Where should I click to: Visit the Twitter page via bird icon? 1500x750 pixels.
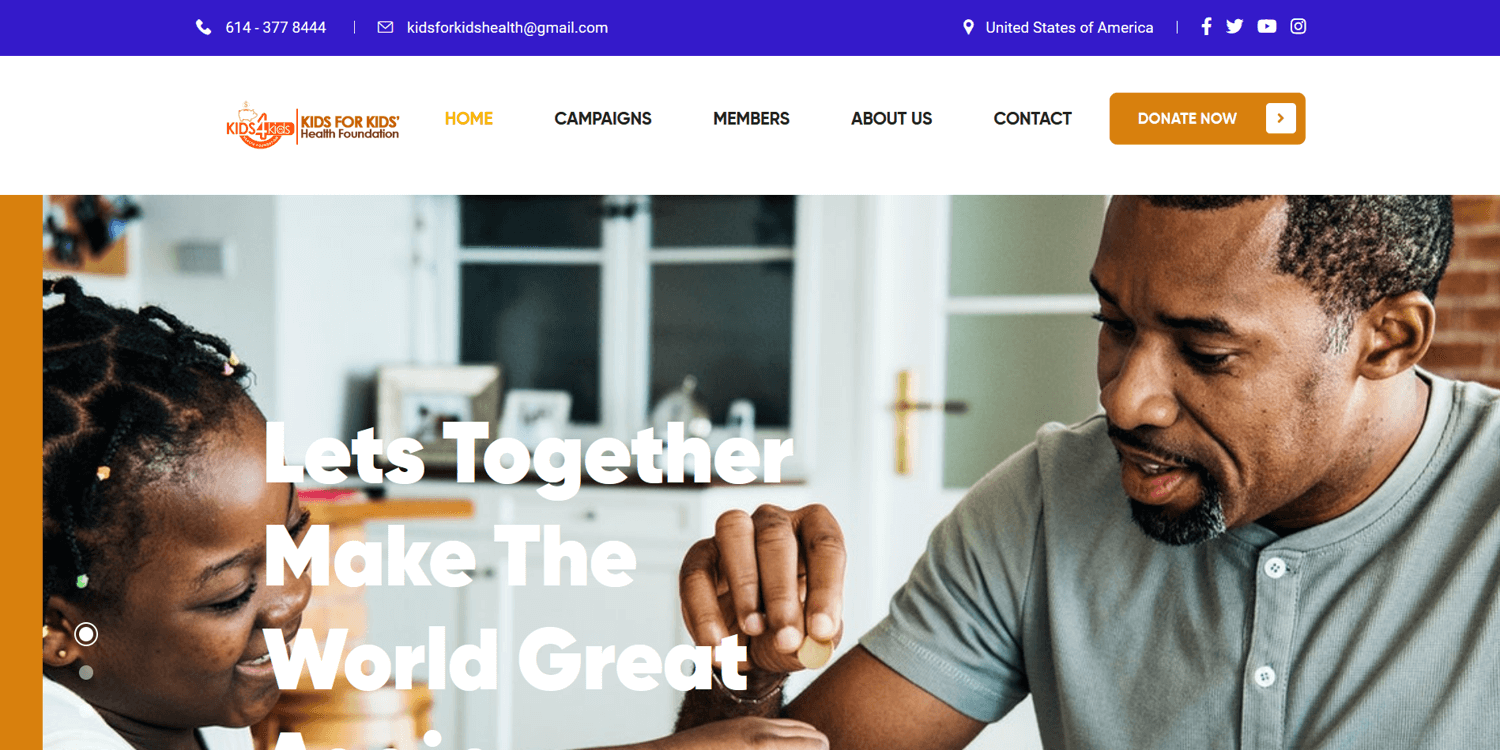(x=1235, y=27)
